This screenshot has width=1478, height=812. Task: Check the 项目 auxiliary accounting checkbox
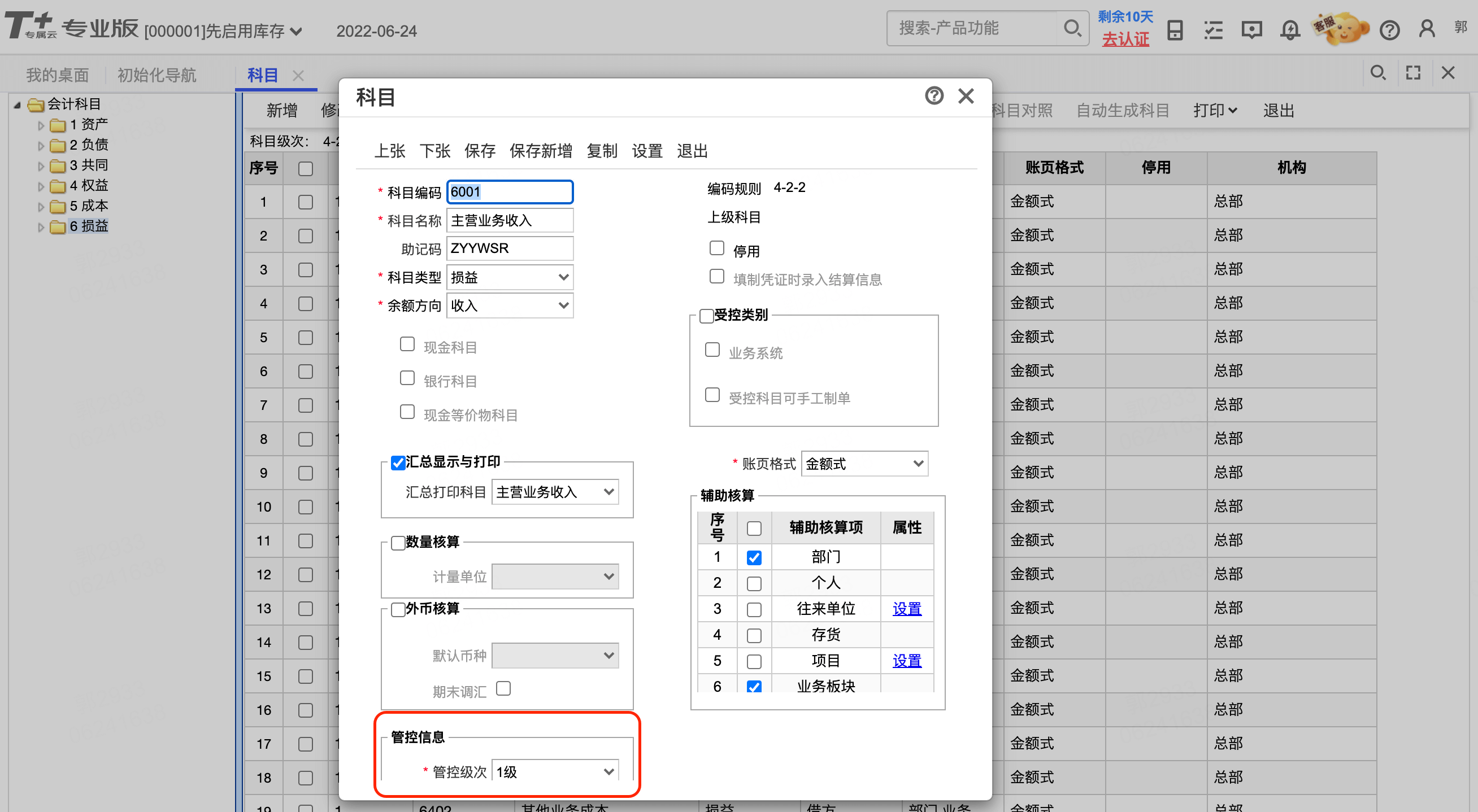click(x=754, y=662)
